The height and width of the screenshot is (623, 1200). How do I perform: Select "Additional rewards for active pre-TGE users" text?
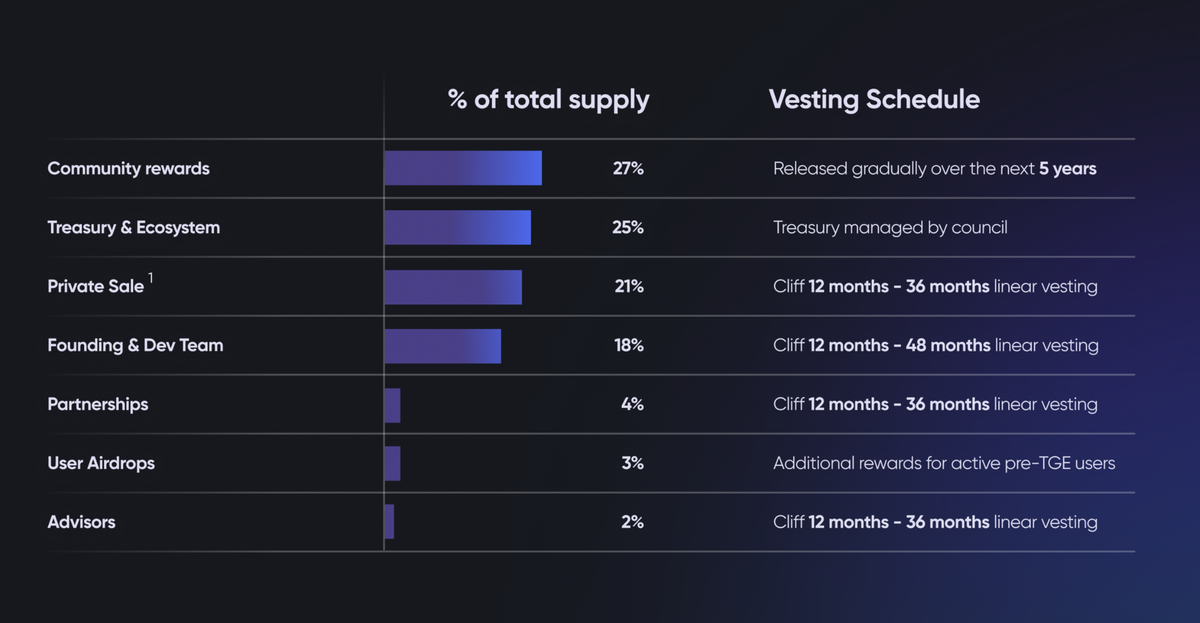[x=944, y=463]
